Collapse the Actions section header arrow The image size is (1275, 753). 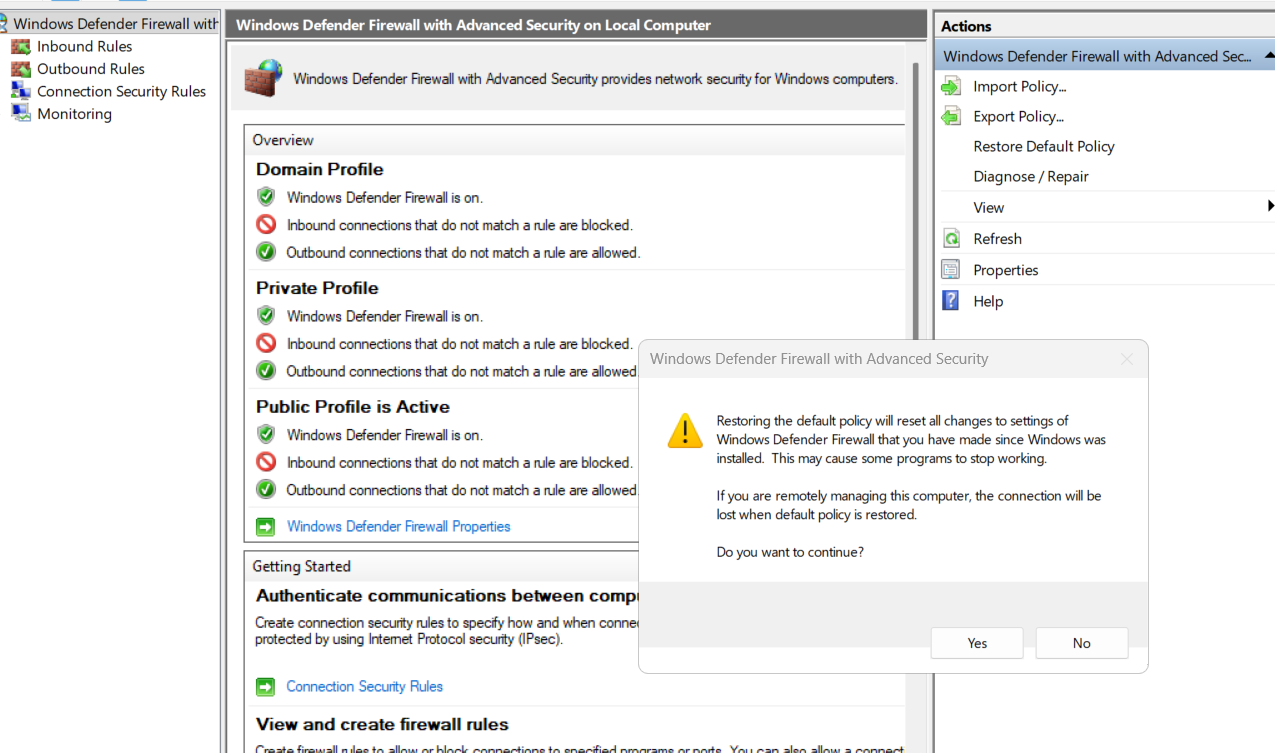[1269, 56]
